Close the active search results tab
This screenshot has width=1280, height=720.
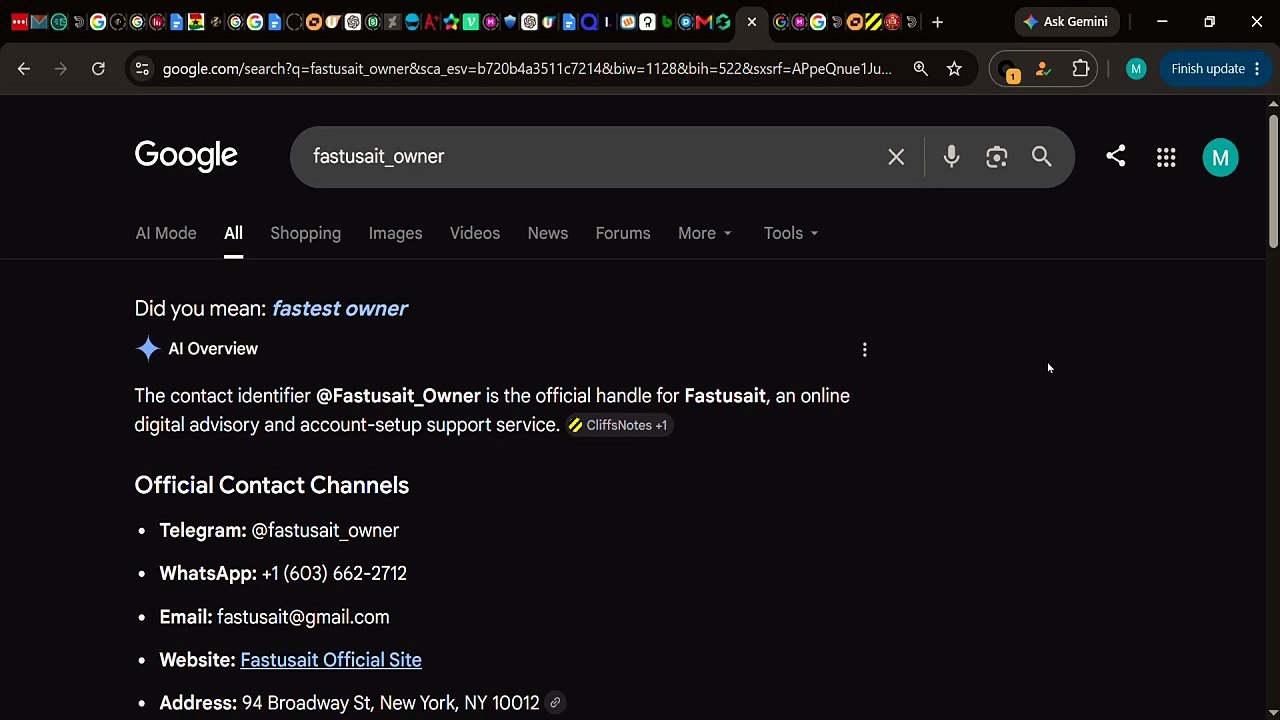[x=752, y=22]
